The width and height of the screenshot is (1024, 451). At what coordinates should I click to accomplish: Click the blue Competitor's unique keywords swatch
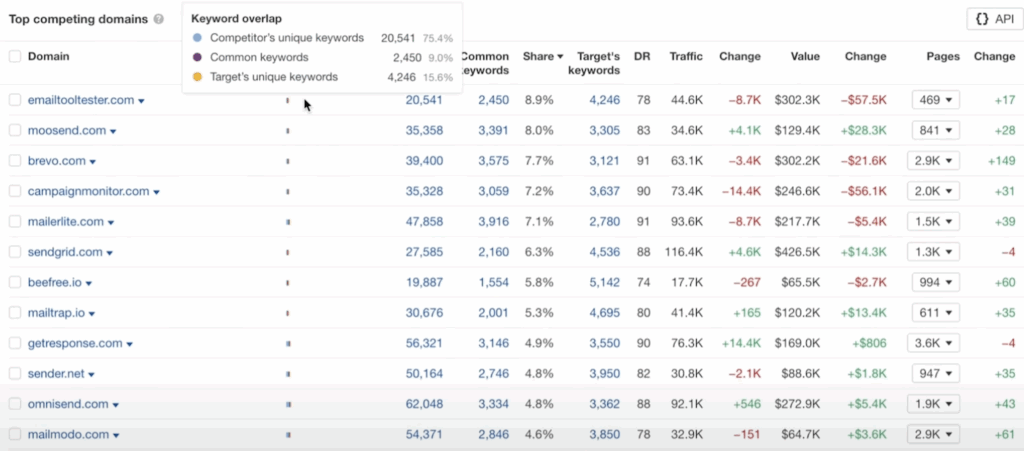click(197, 38)
